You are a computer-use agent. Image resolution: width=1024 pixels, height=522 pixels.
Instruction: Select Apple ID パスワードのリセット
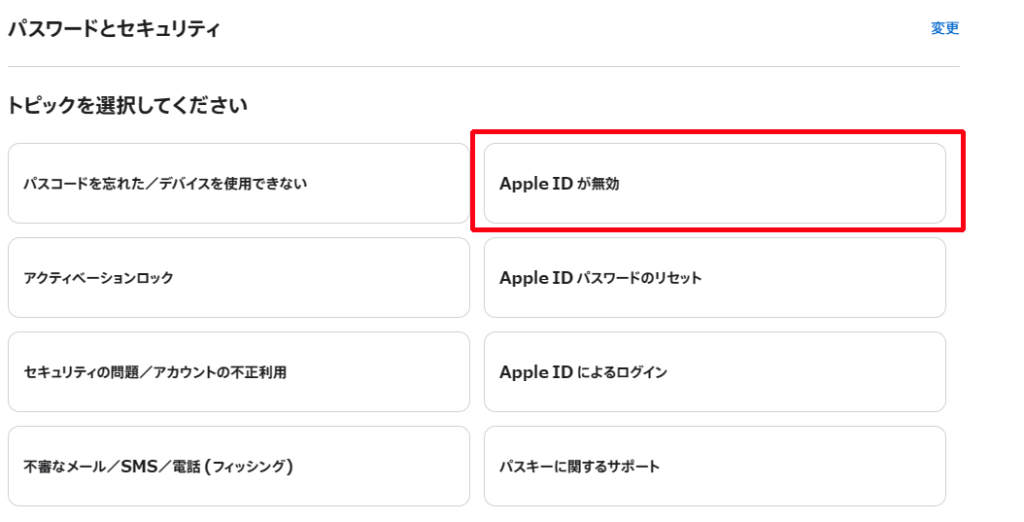714,277
